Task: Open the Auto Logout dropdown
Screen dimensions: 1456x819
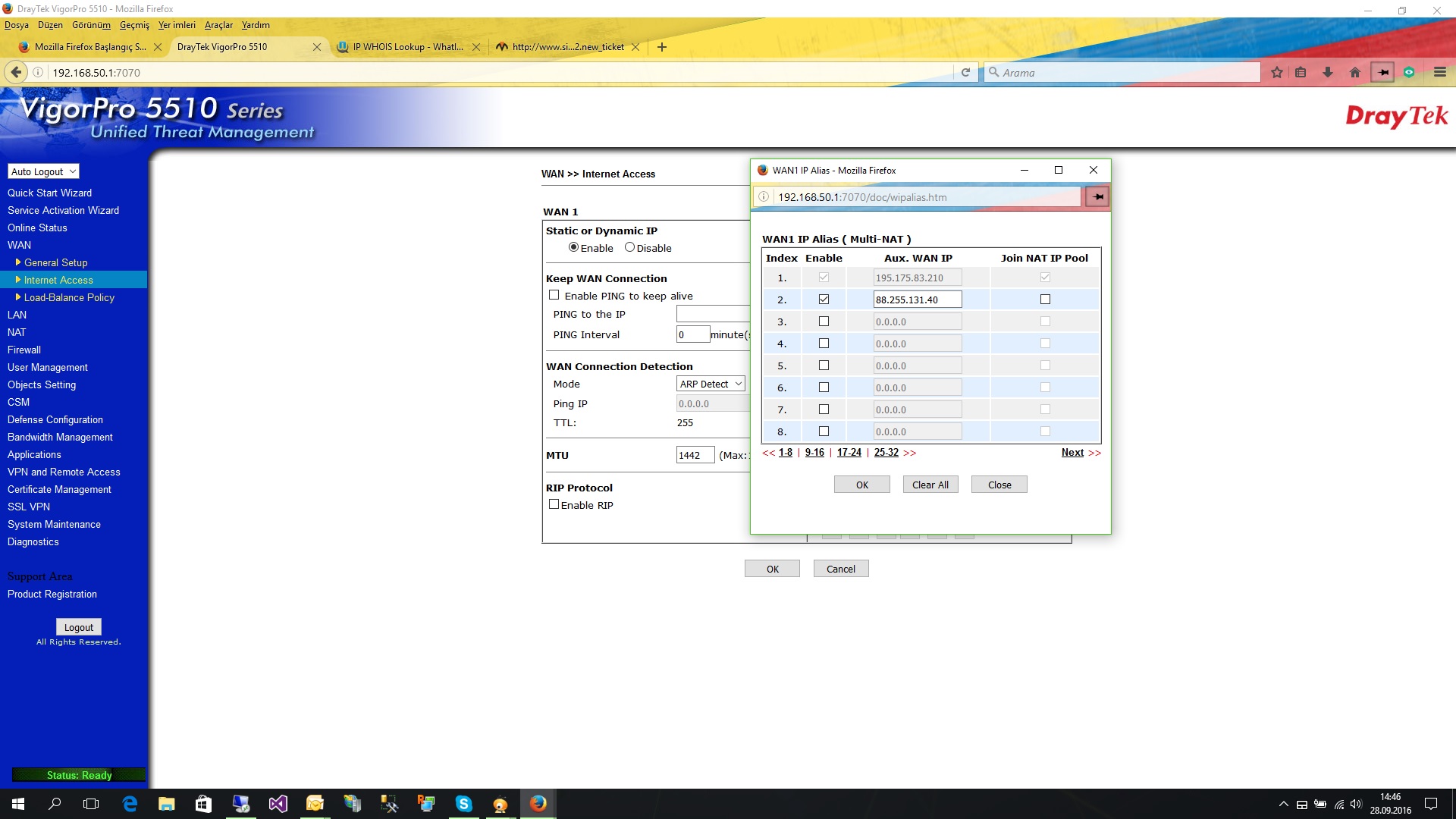Action: (43, 171)
